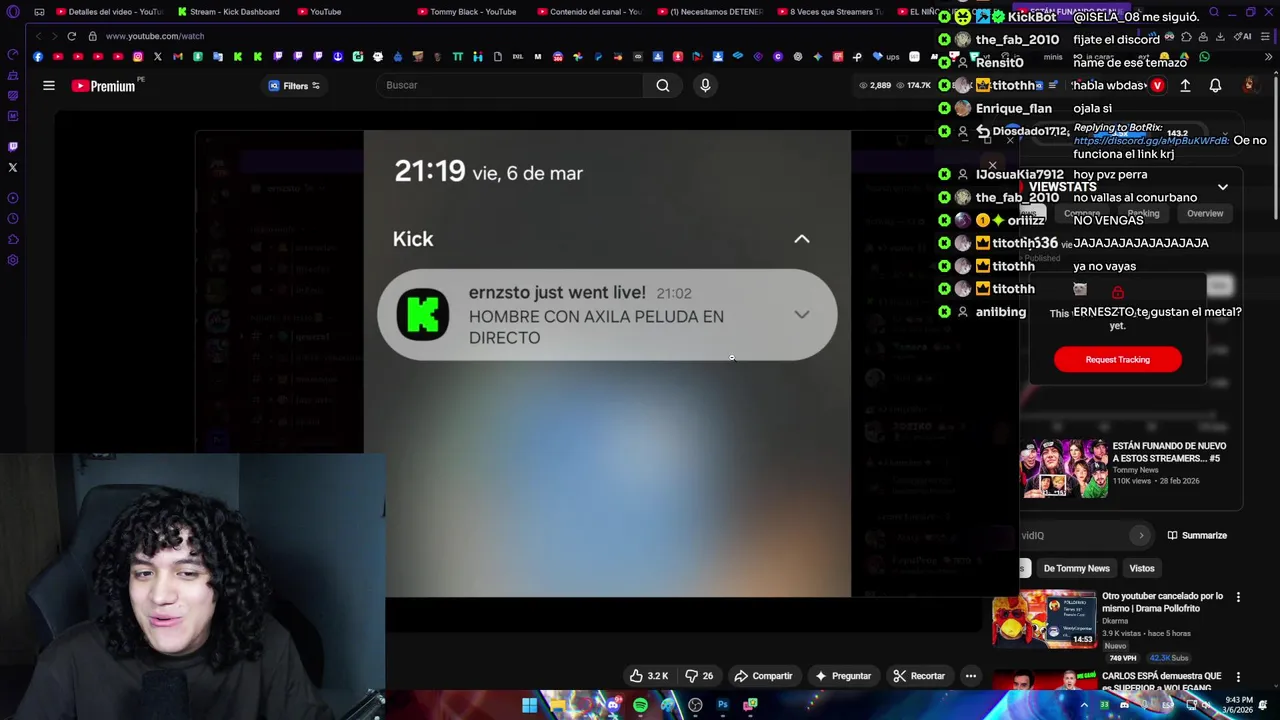Open the vidIQ Filters button
Viewport: 1280px width, 720px height.
point(295,86)
